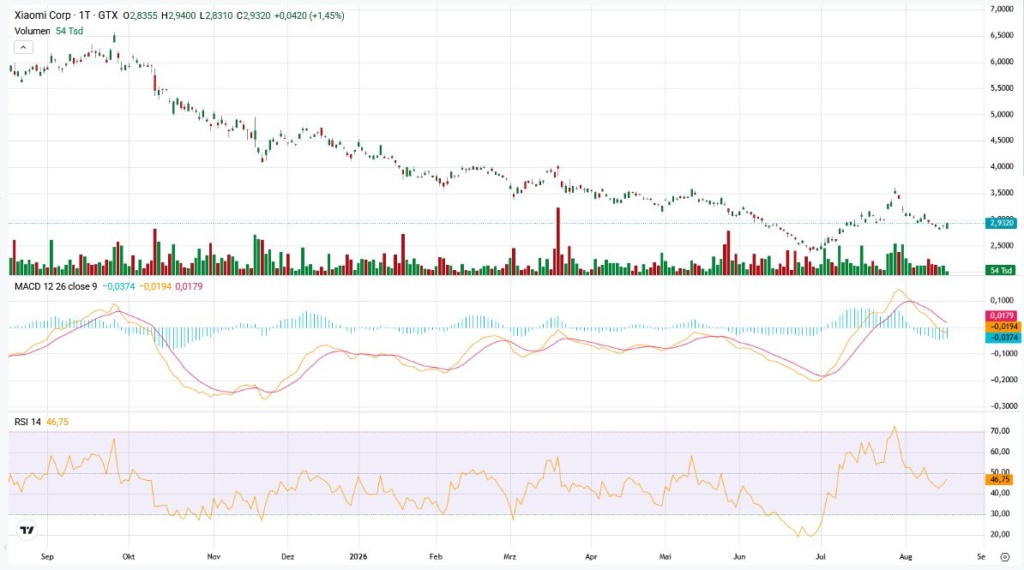Click the RSI axis label 70,00
Image resolution: width=1024 pixels, height=570 pixels.
click(1000, 431)
